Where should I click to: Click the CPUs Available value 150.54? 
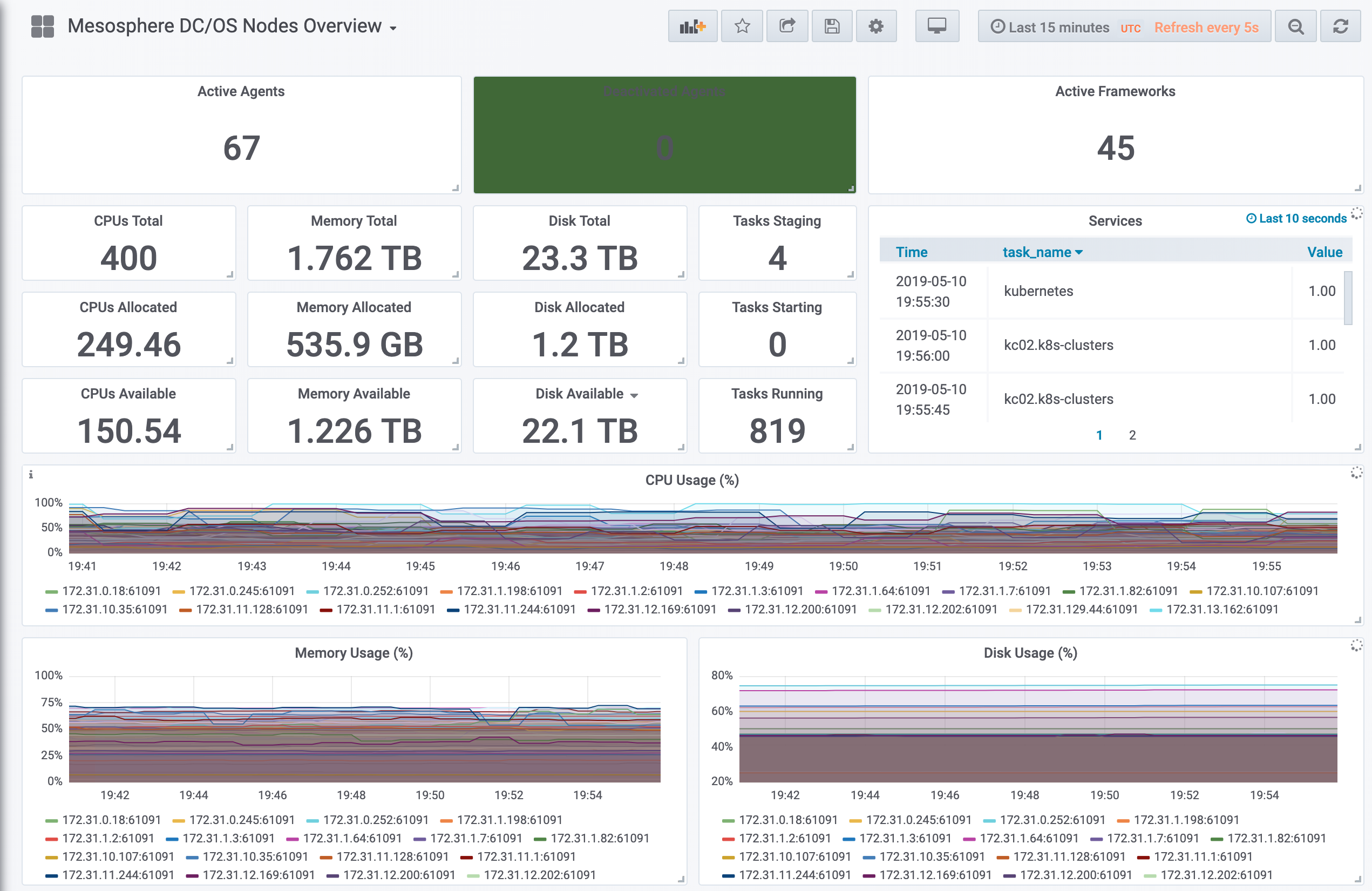128,431
